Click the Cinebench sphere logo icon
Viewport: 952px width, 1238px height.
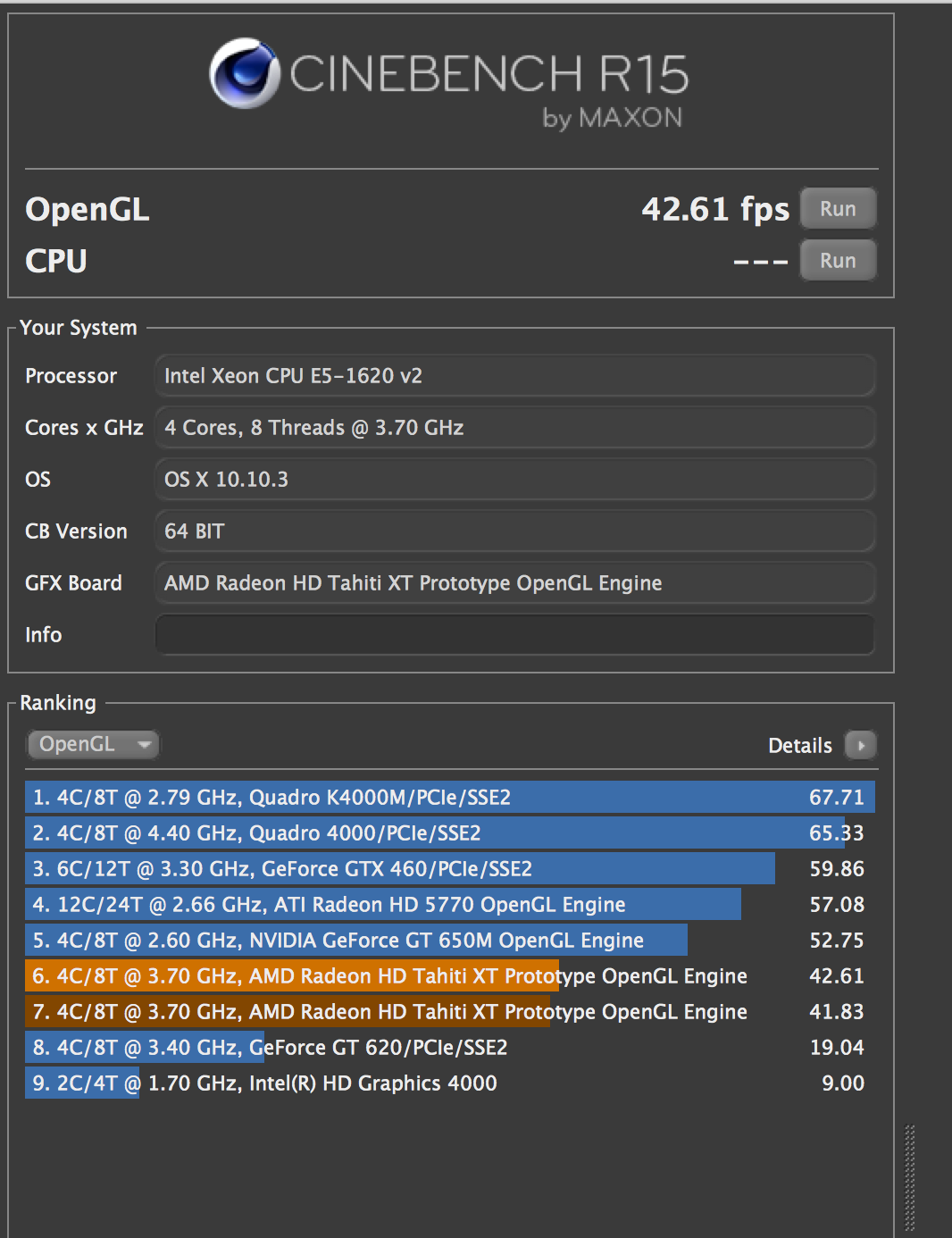244,73
